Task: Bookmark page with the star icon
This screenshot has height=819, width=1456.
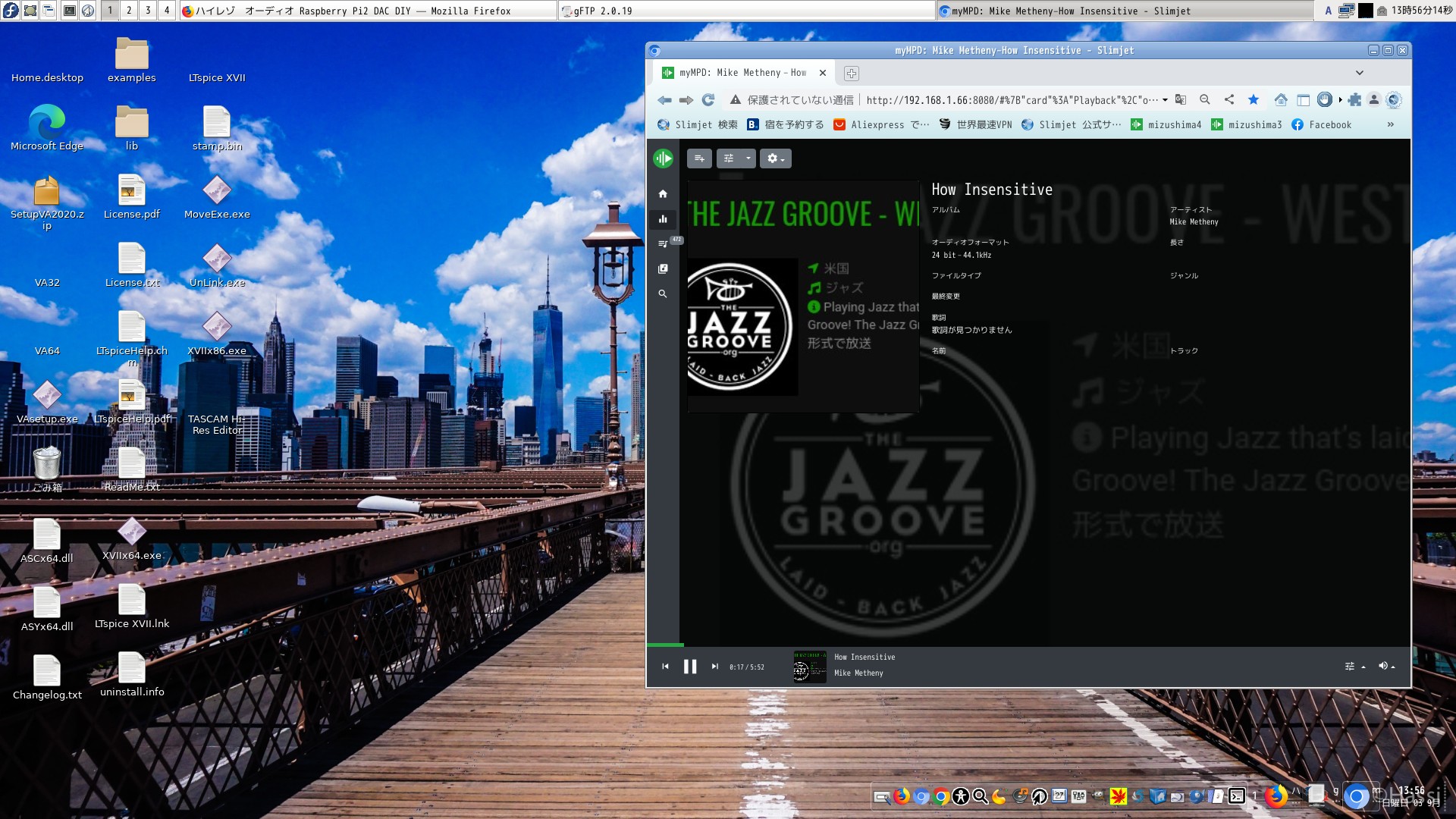Action: [x=1254, y=100]
